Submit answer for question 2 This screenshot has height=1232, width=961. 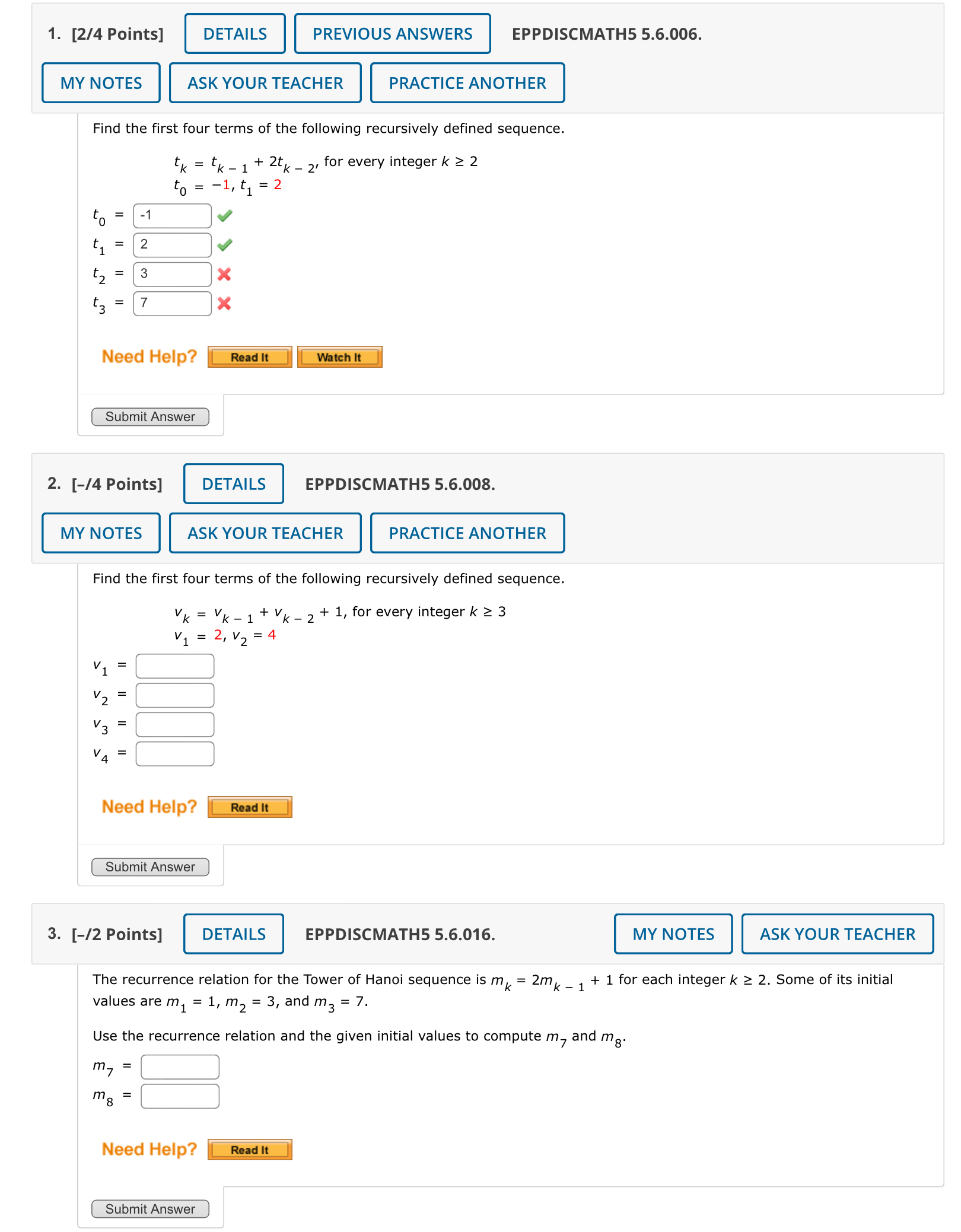point(150,867)
